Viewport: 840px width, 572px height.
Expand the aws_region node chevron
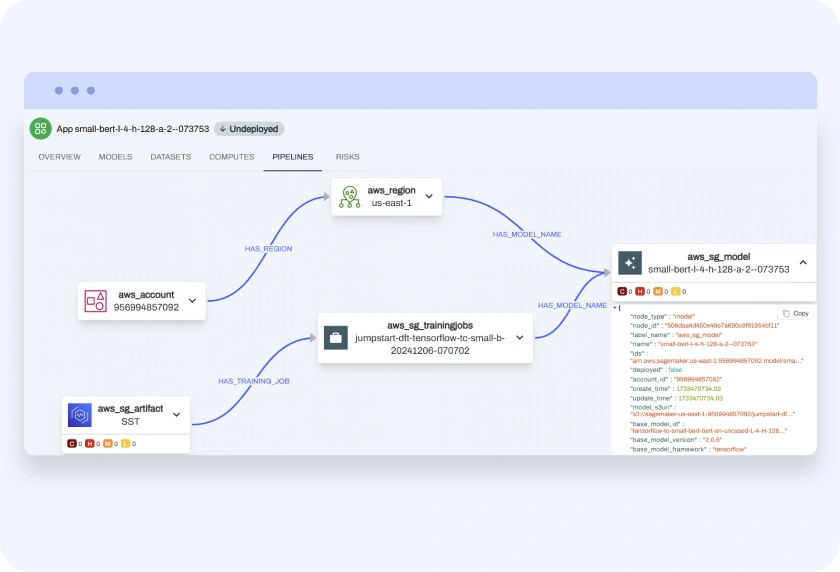click(x=429, y=196)
